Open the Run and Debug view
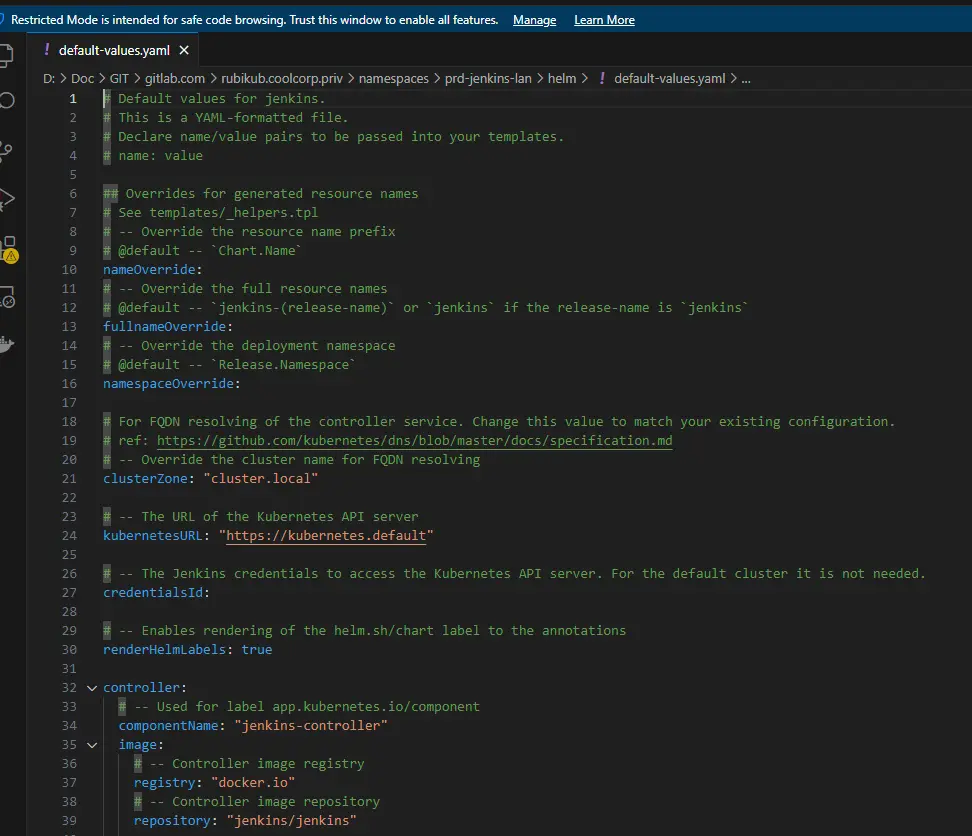Viewport: 972px width, 836px height. (x=6, y=200)
